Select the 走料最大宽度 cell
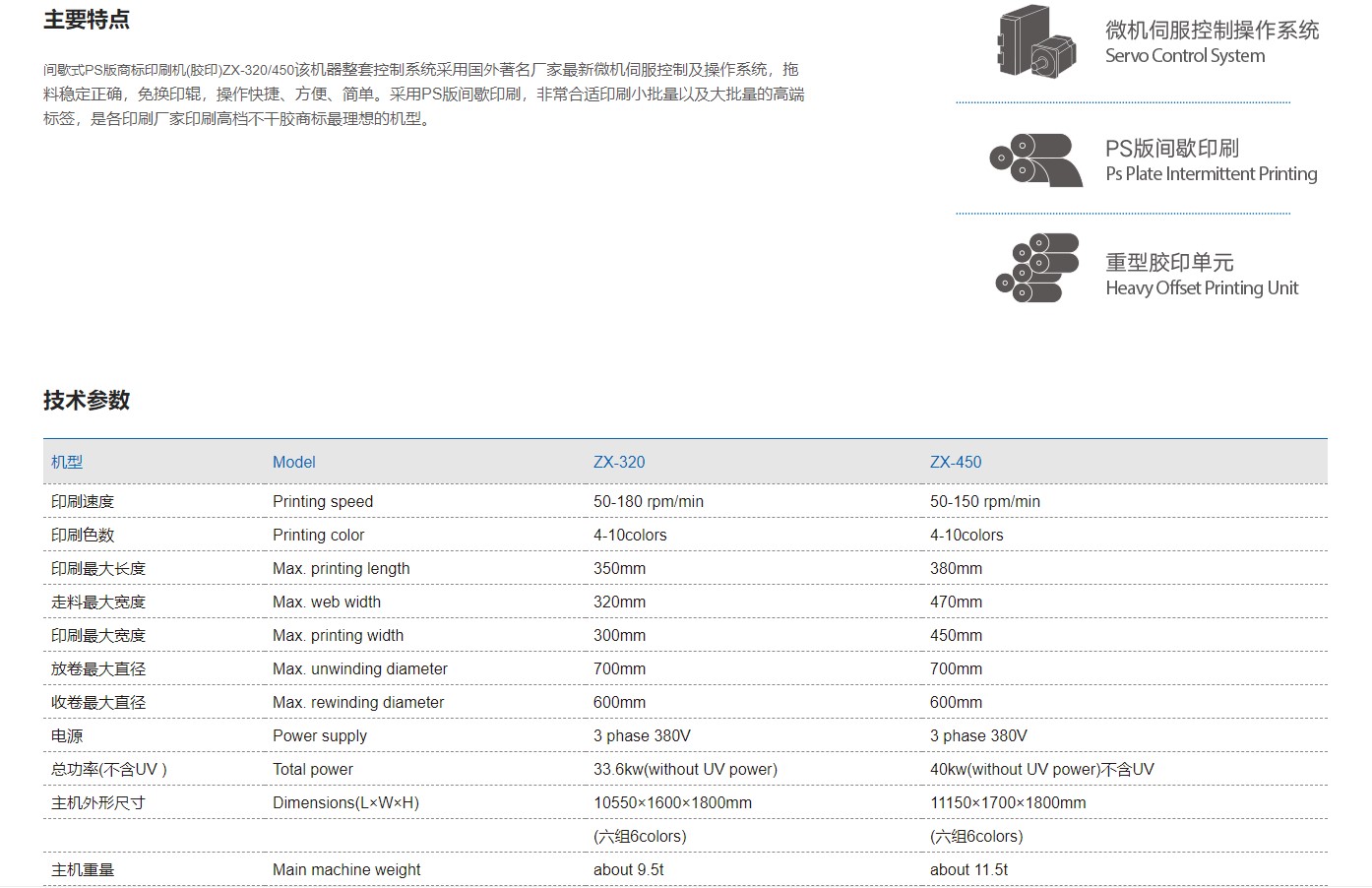The image size is (1372, 888). pyautogui.click(x=98, y=602)
